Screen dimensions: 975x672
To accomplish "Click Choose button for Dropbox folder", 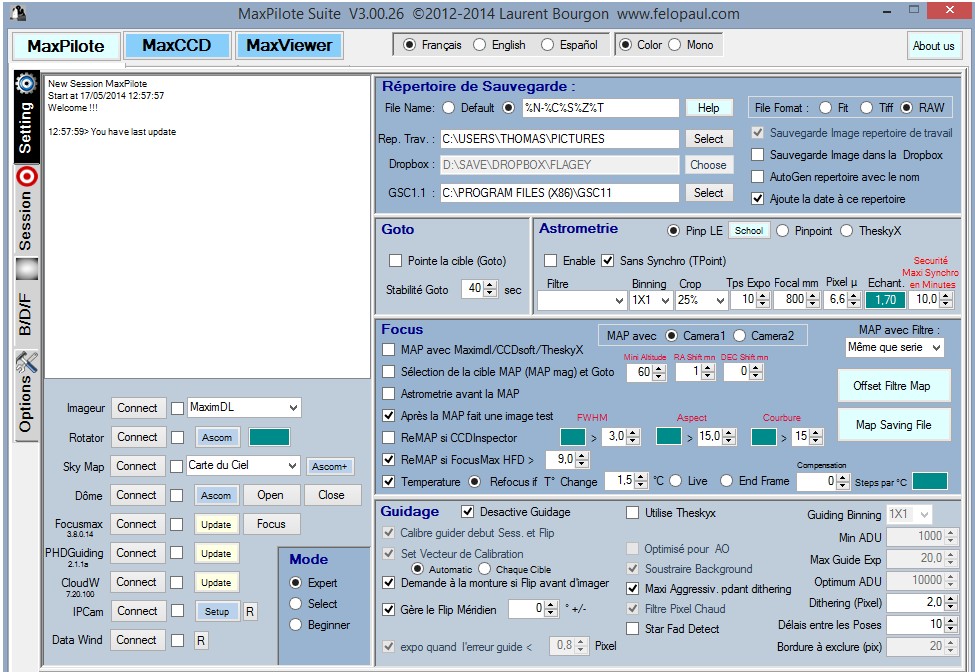I will click(708, 165).
